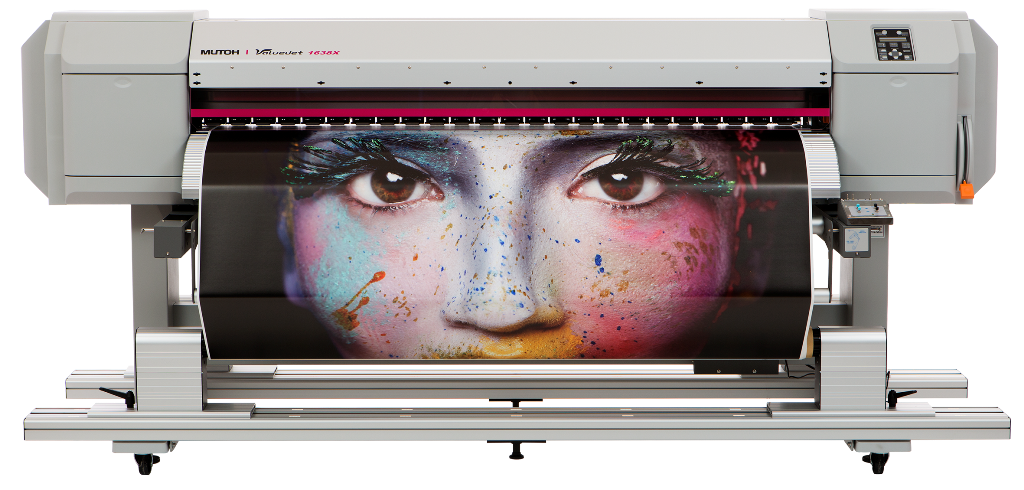Screen dimensions: 1024x490
Task: Click the magenta stripe across the printer front
Action: click(x=510, y=113)
